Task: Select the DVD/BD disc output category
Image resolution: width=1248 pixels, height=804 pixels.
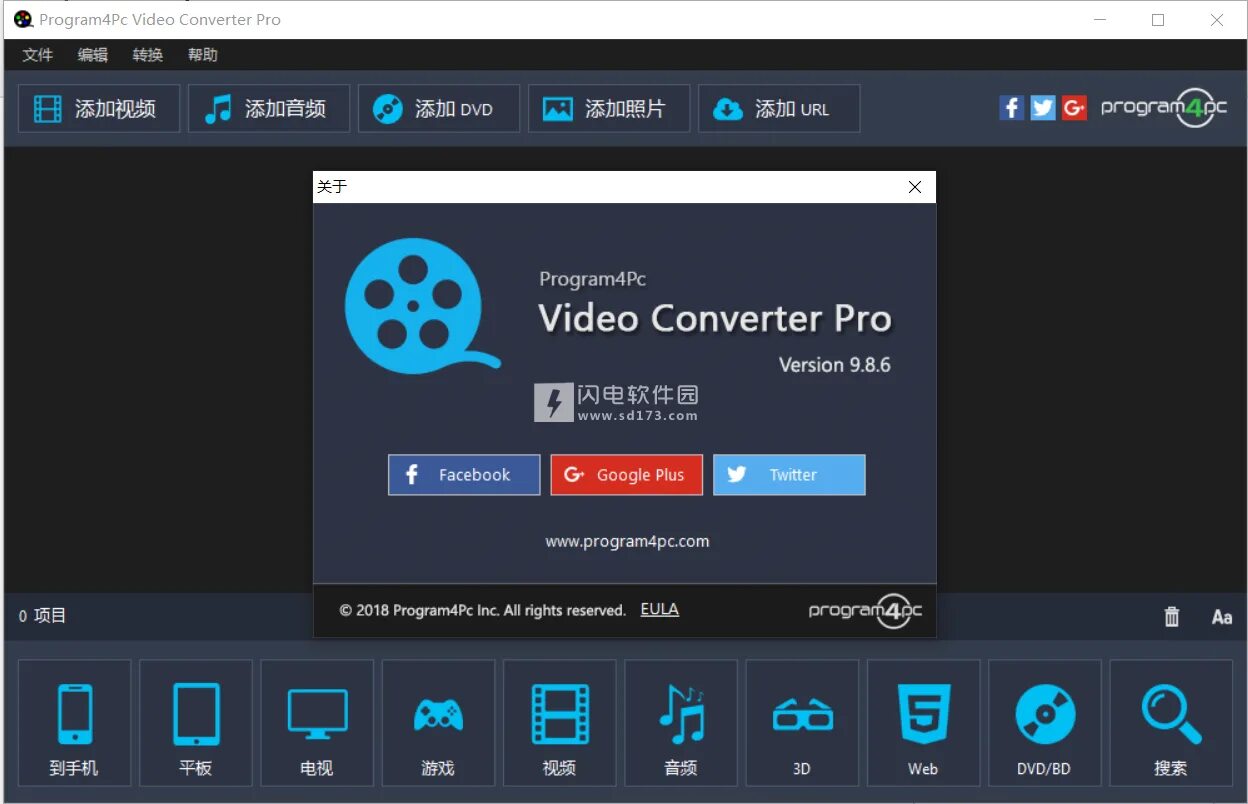Action: (1045, 722)
